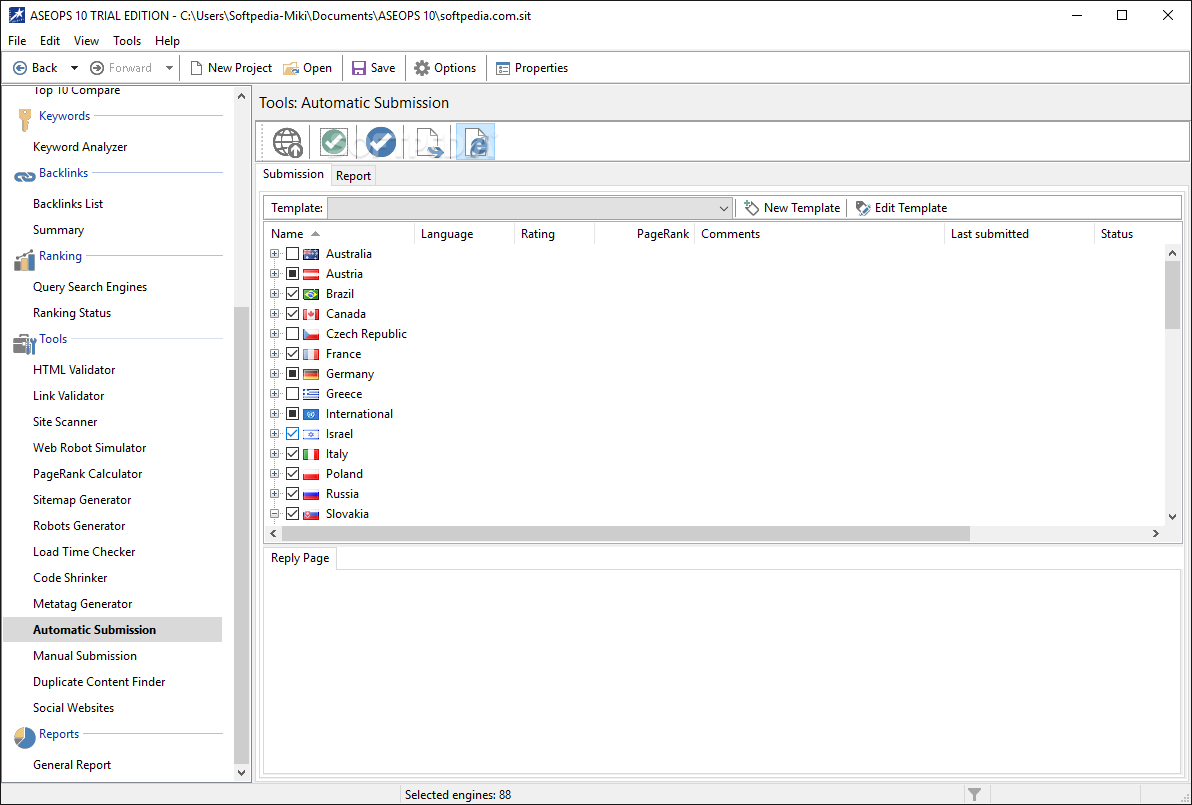
Task: Switch to the Report tab
Action: [353, 176]
